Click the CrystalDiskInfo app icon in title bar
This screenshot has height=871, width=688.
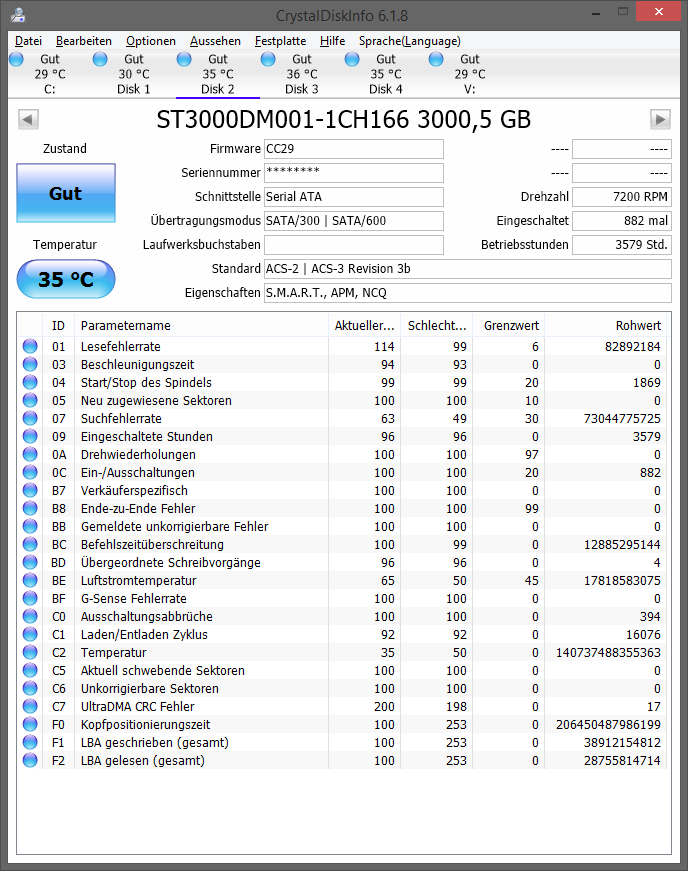(18, 15)
